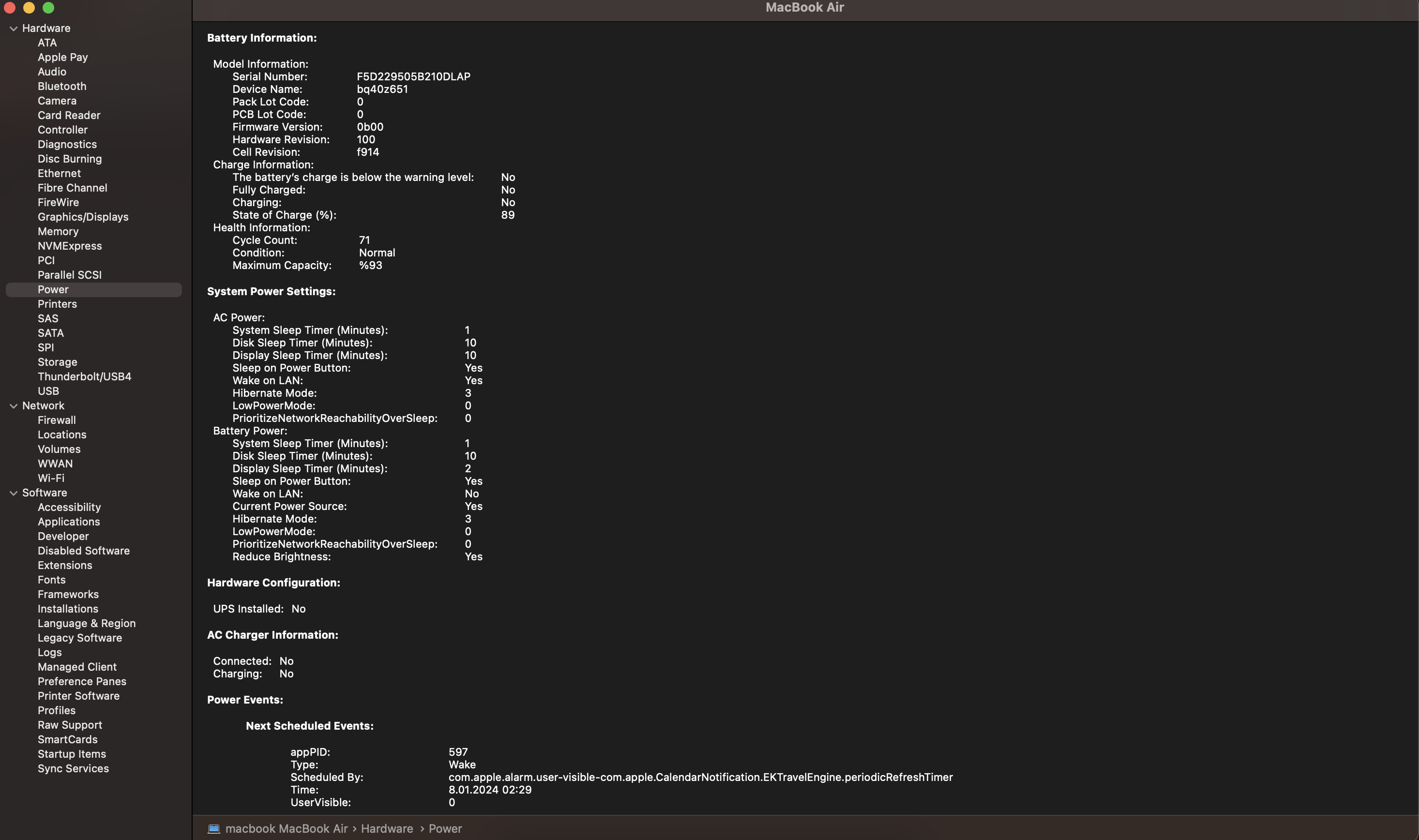Select Disabled Software in the sidebar

pos(84,551)
